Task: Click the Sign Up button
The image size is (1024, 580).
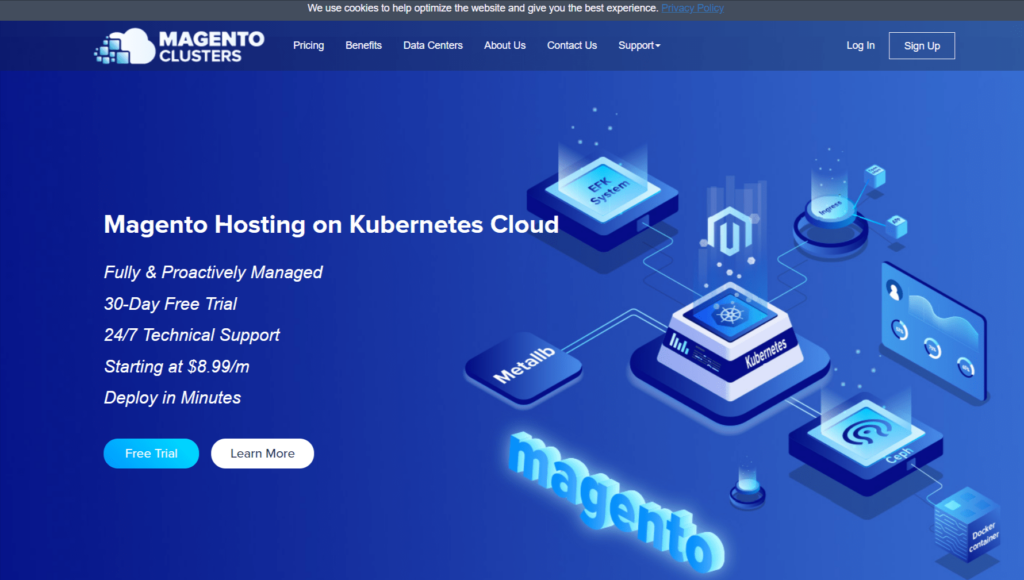Action: coord(921,45)
